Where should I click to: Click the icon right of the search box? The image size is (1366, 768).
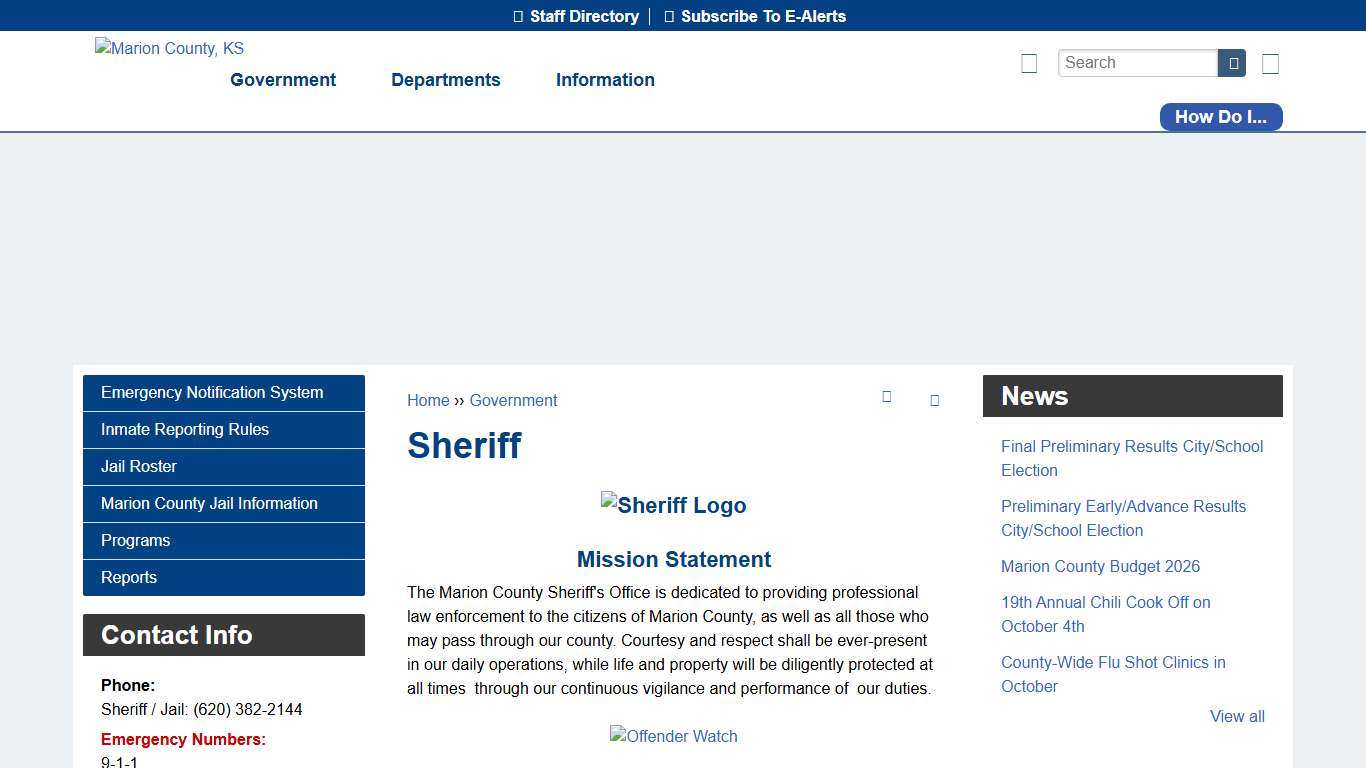pos(1270,63)
